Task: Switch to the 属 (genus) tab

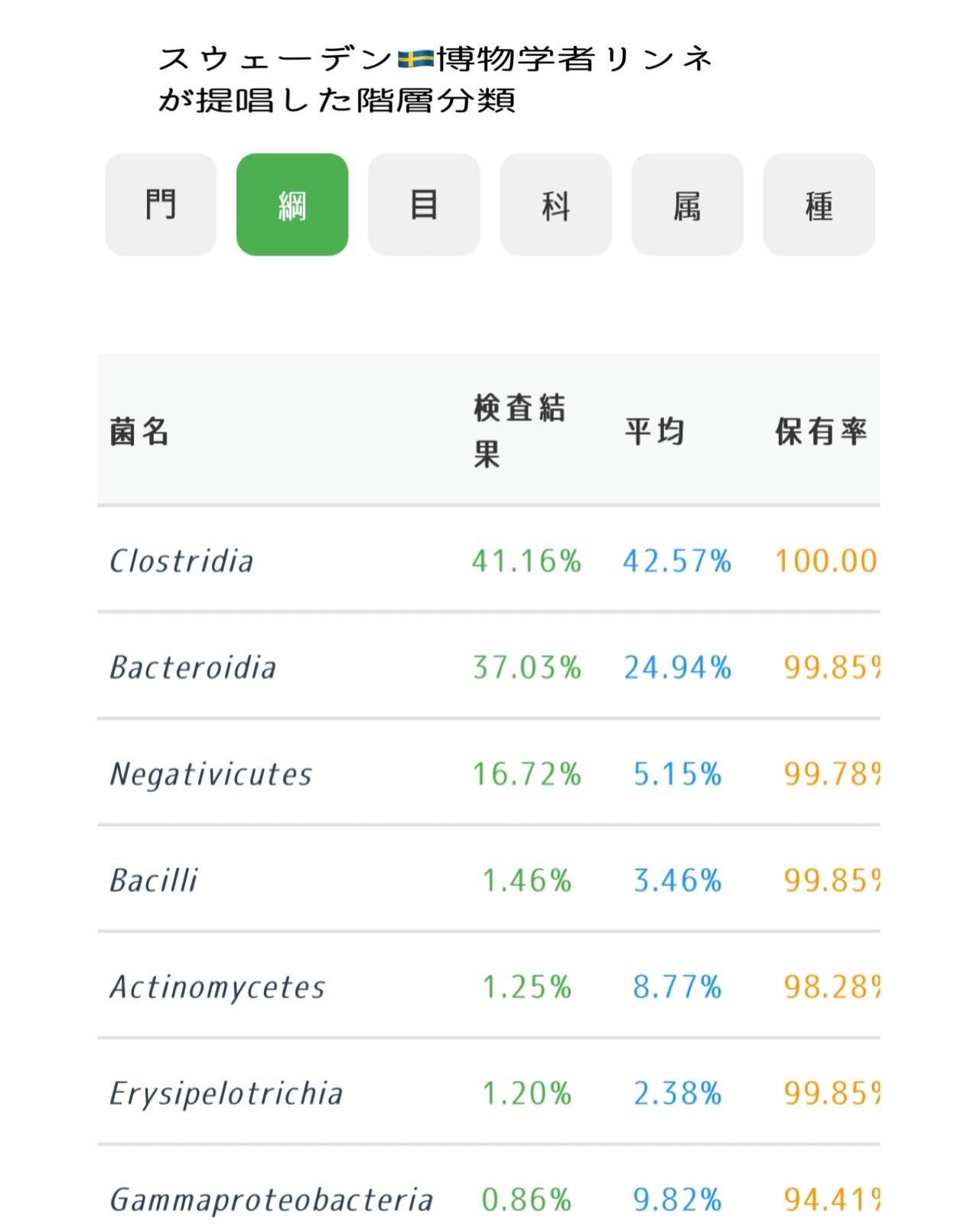Action: 687,204
